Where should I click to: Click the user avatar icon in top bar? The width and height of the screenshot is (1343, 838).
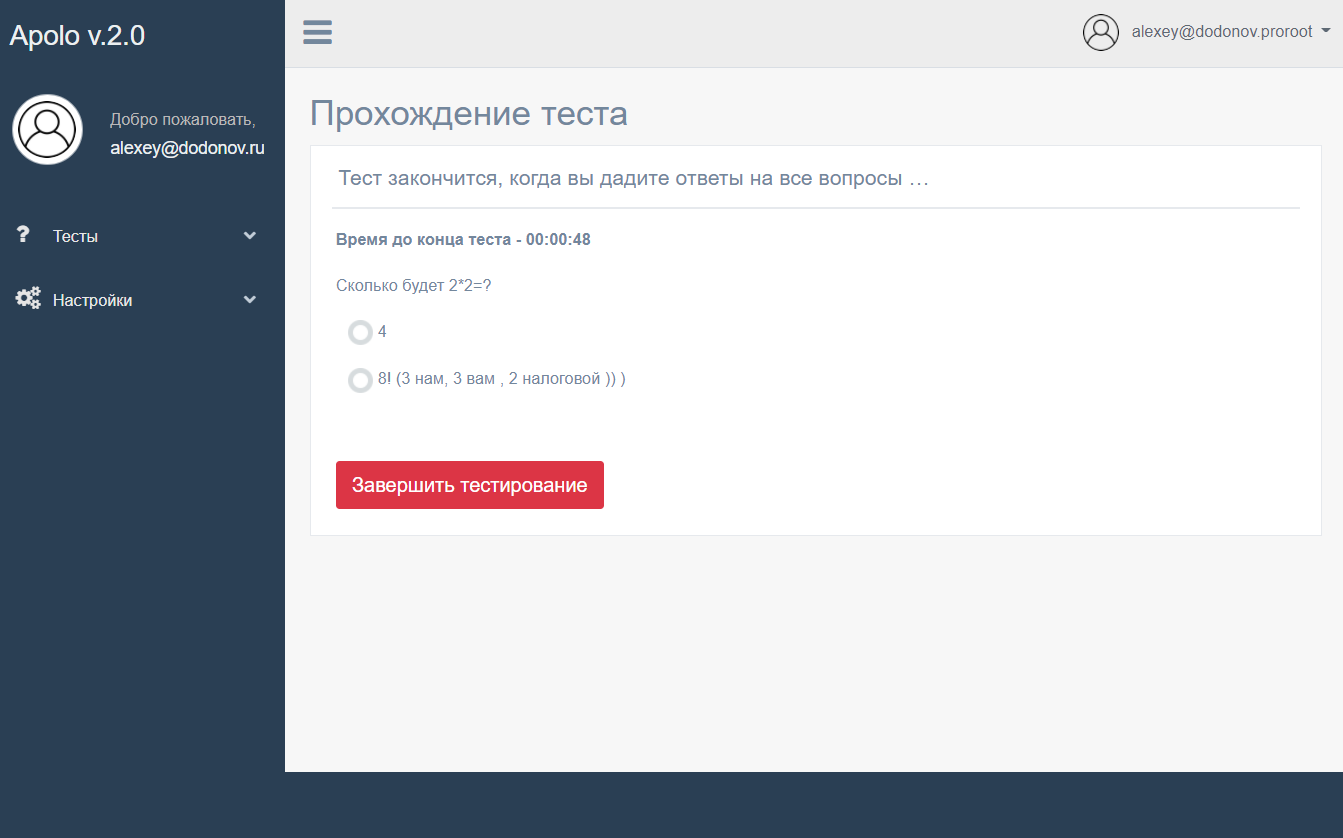click(x=1101, y=32)
